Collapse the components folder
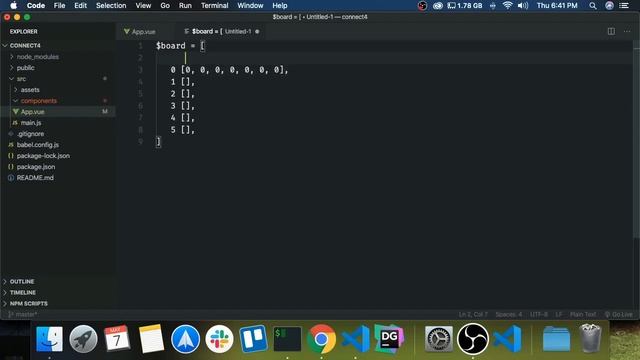The width and height of the screenshot is (640, 360). [39, 101]
